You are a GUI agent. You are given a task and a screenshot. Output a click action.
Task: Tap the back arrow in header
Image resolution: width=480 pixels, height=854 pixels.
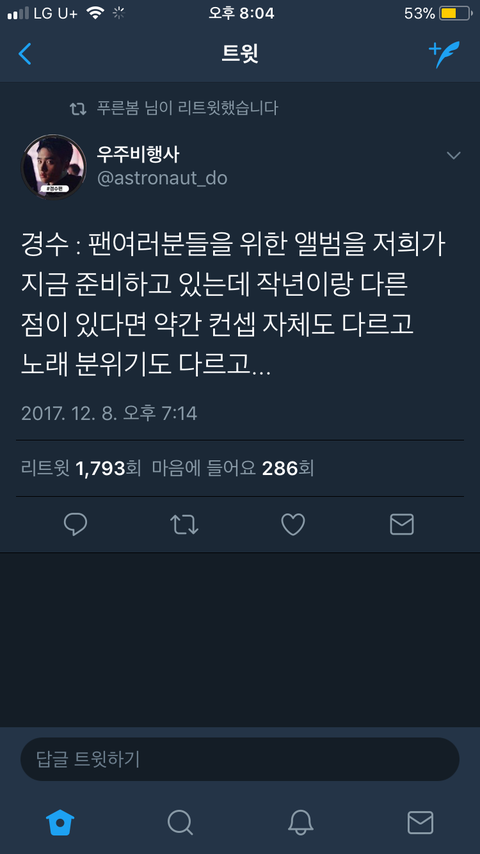[x=25, y=54]
